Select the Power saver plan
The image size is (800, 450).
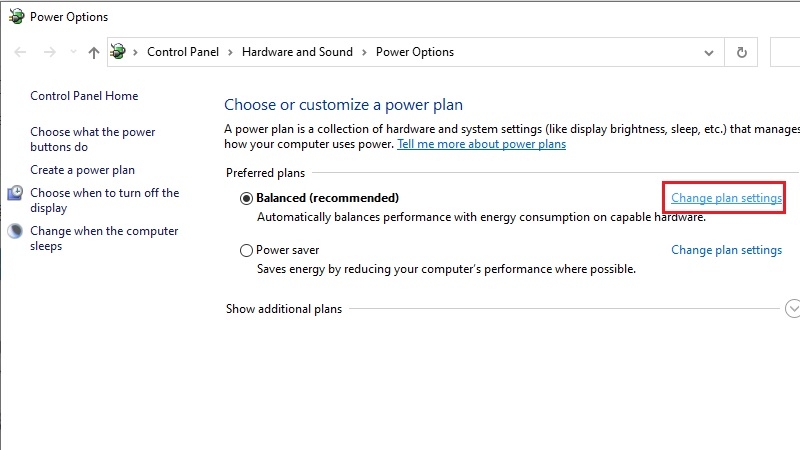click(x=247, y=250)
